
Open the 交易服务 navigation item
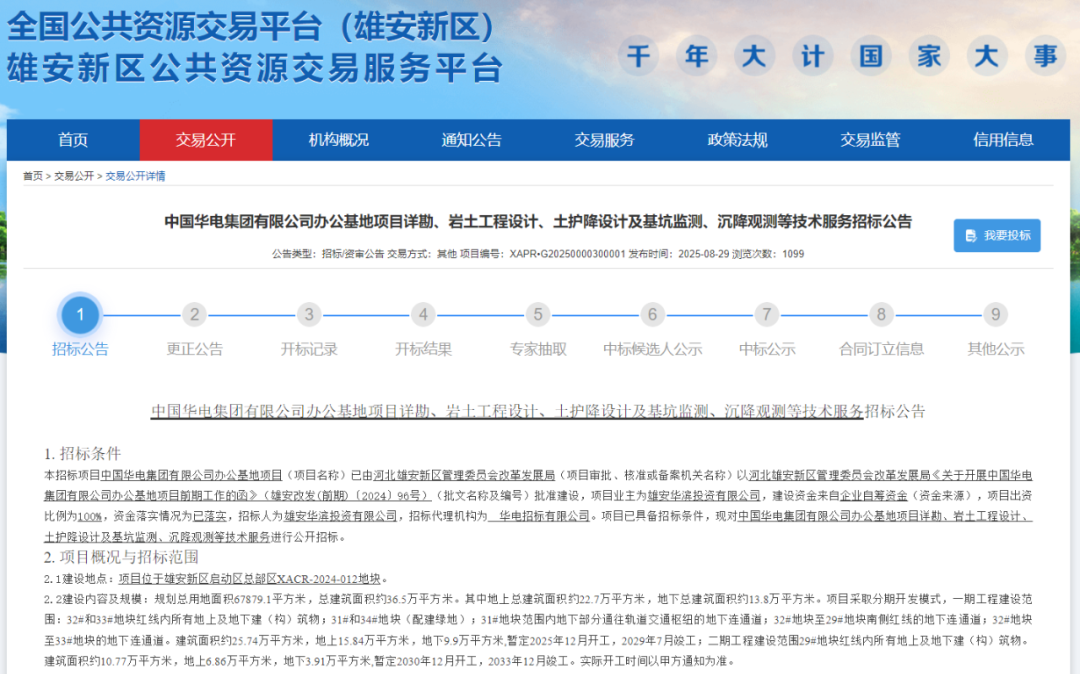pyautogui.click(x=604, y=140)
